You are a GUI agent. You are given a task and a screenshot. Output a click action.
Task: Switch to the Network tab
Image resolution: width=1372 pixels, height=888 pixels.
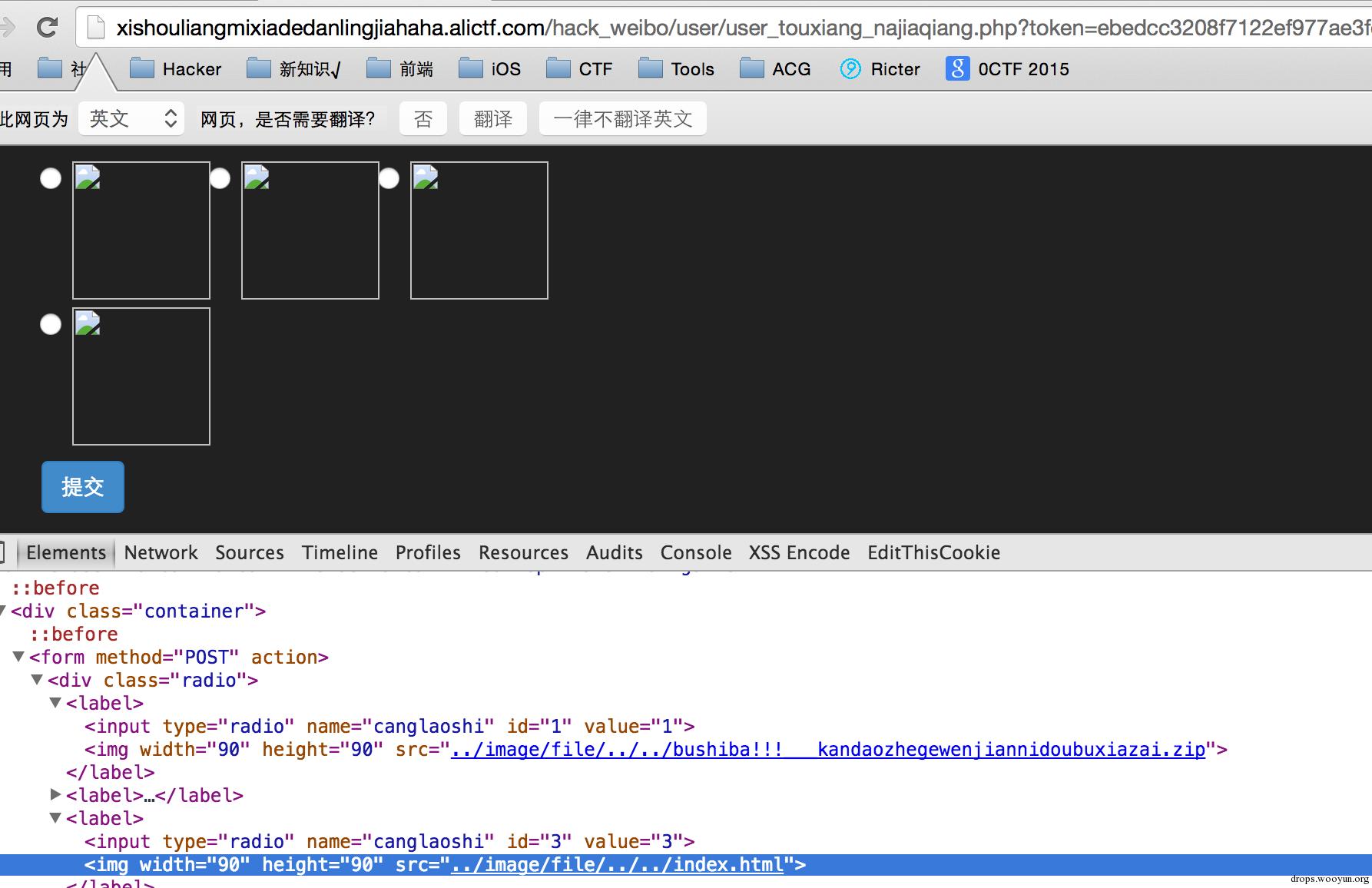(x=161, y=552)
